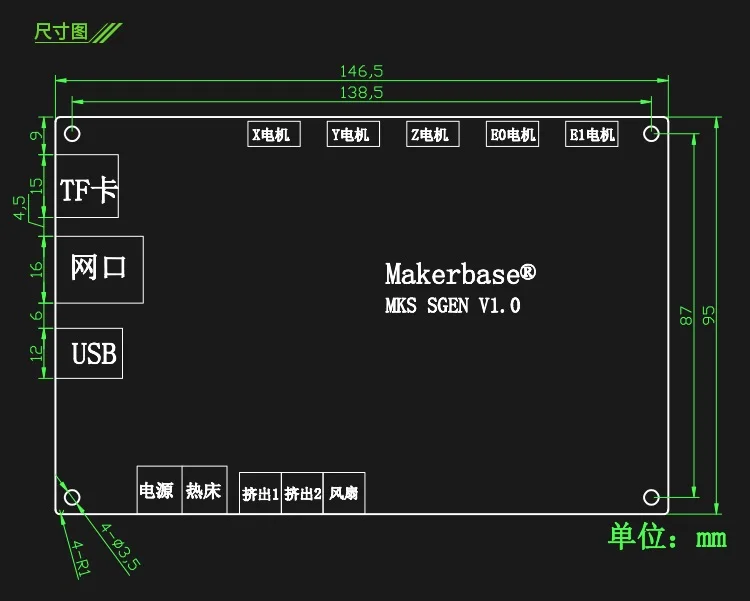Click the E1电机 connector box
The image size is (750, 601).
point(592,134)
